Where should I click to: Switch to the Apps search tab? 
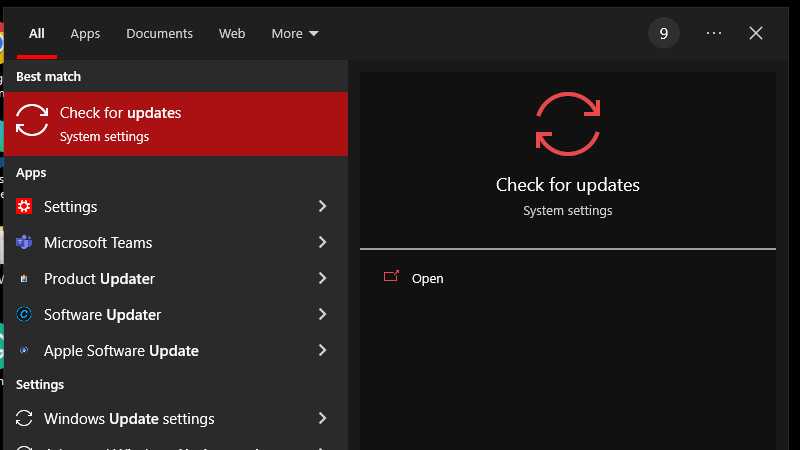tap(85, 34)
